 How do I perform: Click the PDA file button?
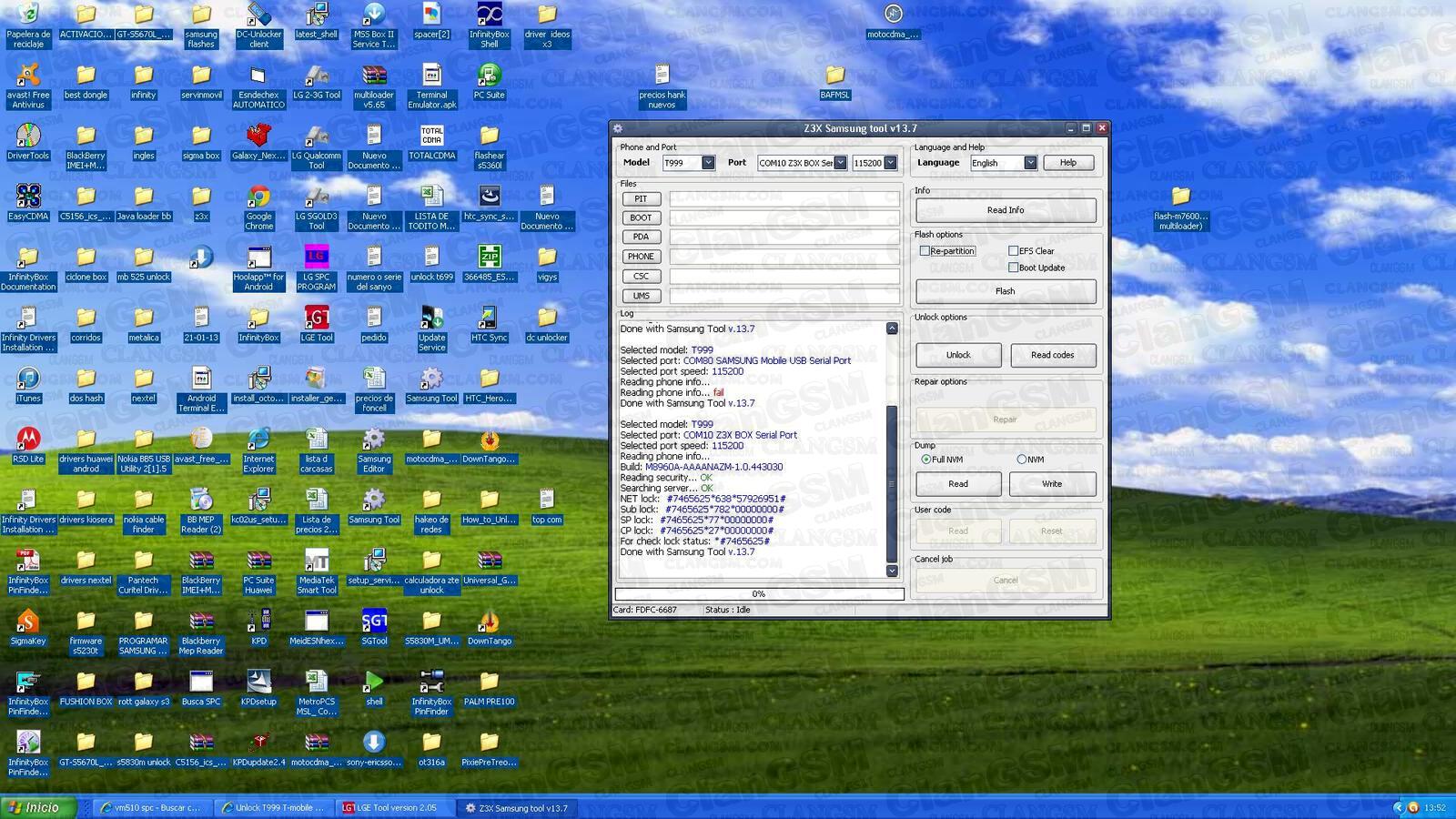click(x=641, y=237)
